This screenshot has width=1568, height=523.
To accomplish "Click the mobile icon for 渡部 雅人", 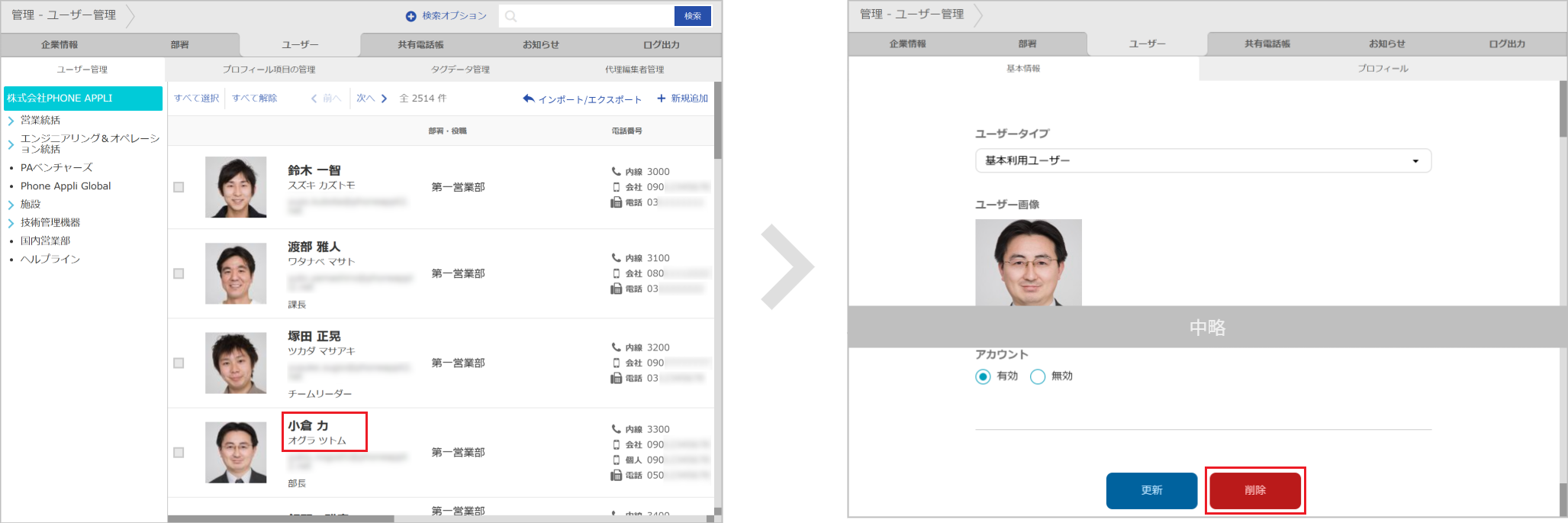I will click(x=616, y=273).
